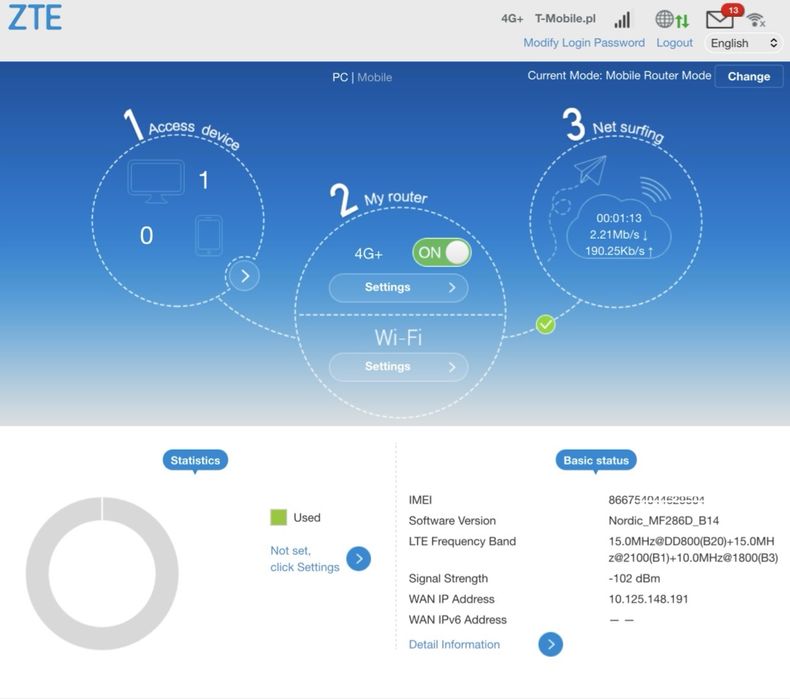The width and height of the screenshot is (790, 699).
Task: Click Detail Information link
Action: click(454, 644)
